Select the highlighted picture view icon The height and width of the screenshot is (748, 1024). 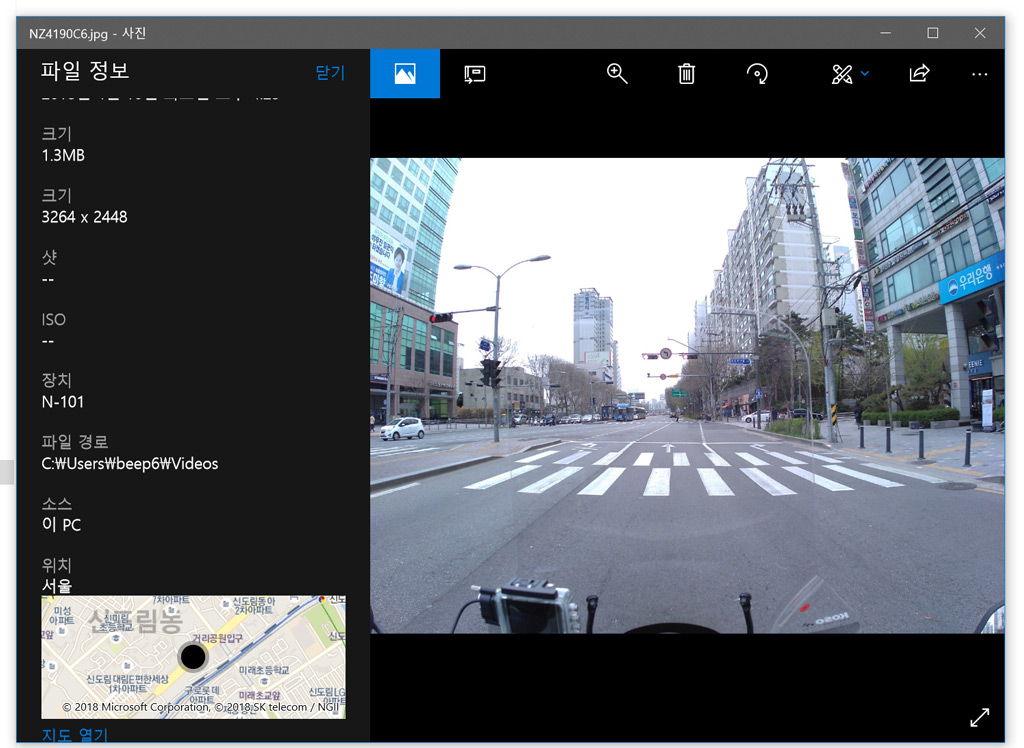point(405,74)
